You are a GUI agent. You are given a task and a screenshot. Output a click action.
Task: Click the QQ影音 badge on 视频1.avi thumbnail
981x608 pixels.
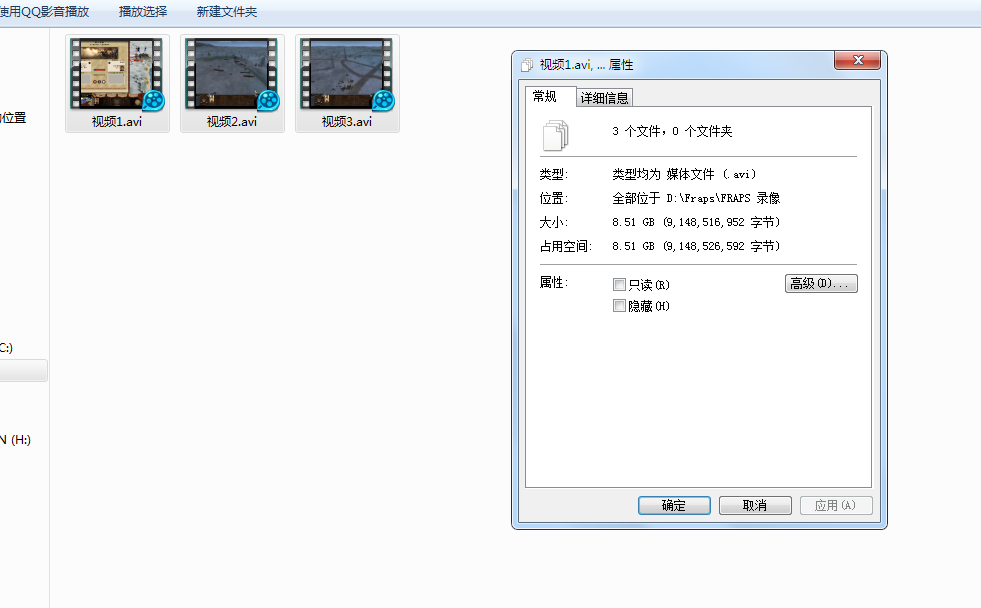pyautogui.click(x=152, y=102)
